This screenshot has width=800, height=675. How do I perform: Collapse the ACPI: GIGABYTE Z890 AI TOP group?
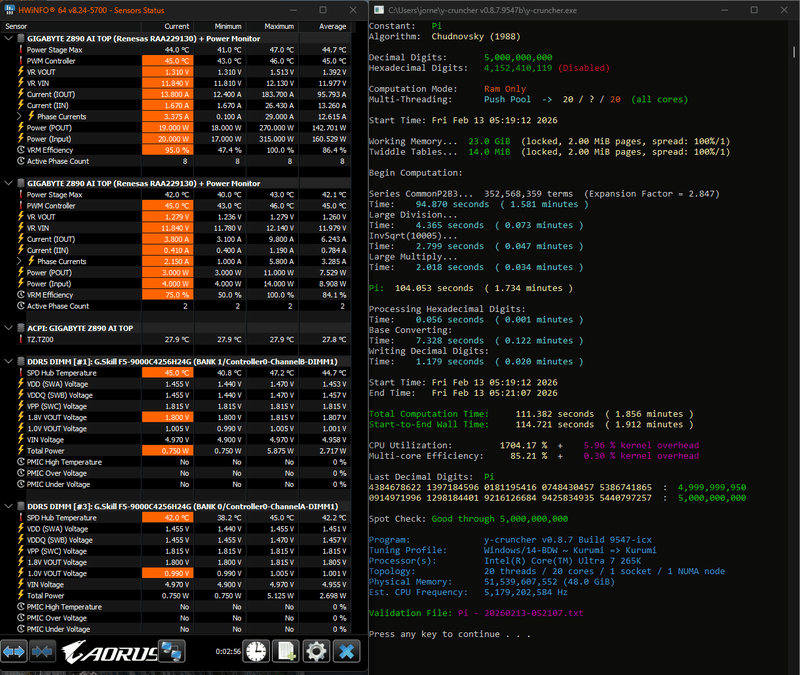point(8,327)
